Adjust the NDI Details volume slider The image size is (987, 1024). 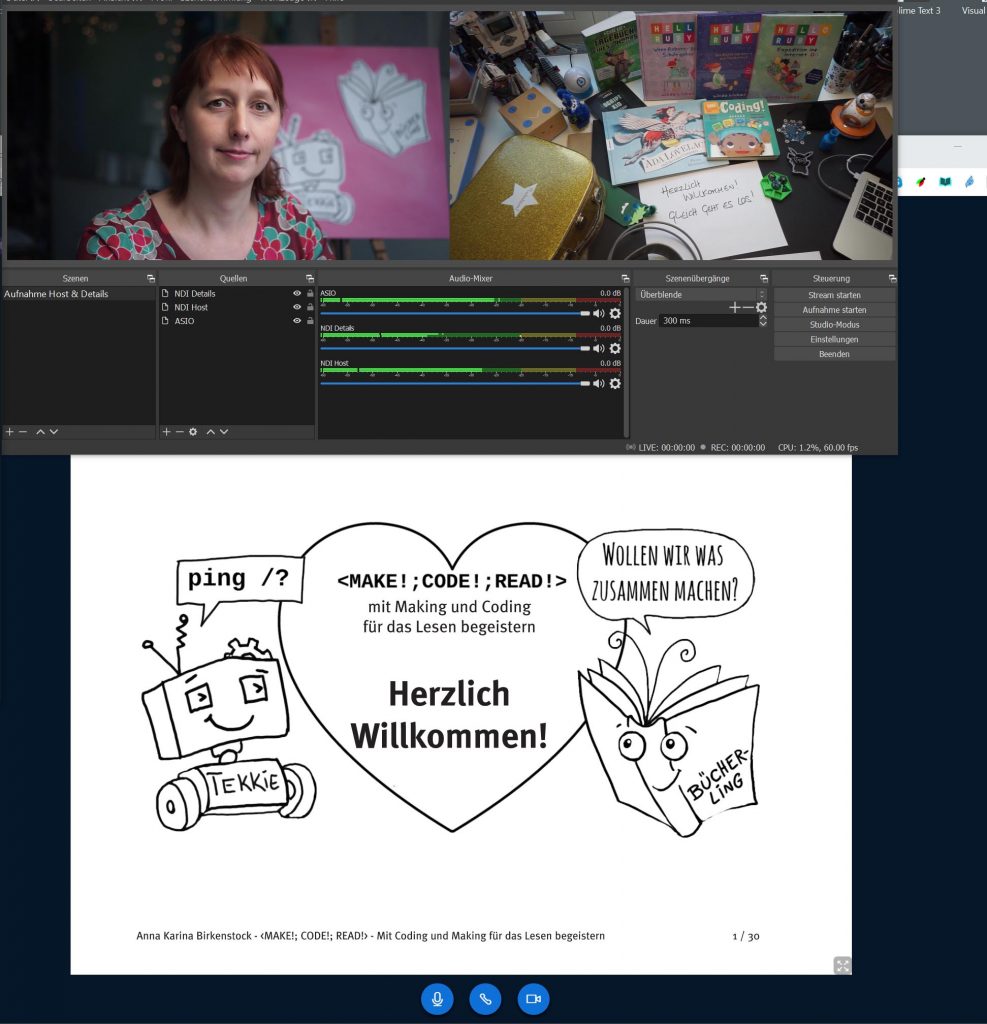pyautogui.click(x=455, y=349)
